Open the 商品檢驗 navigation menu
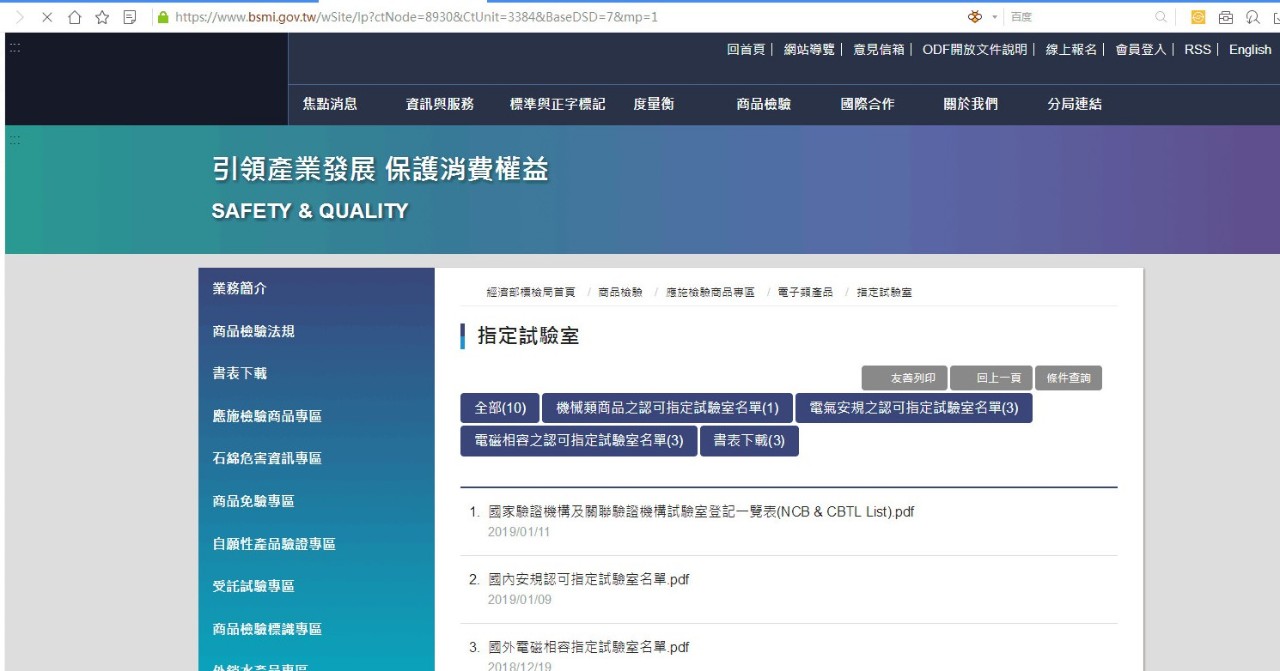The height and width of the screenshot is (671, 1280). [x=762, y=105]
